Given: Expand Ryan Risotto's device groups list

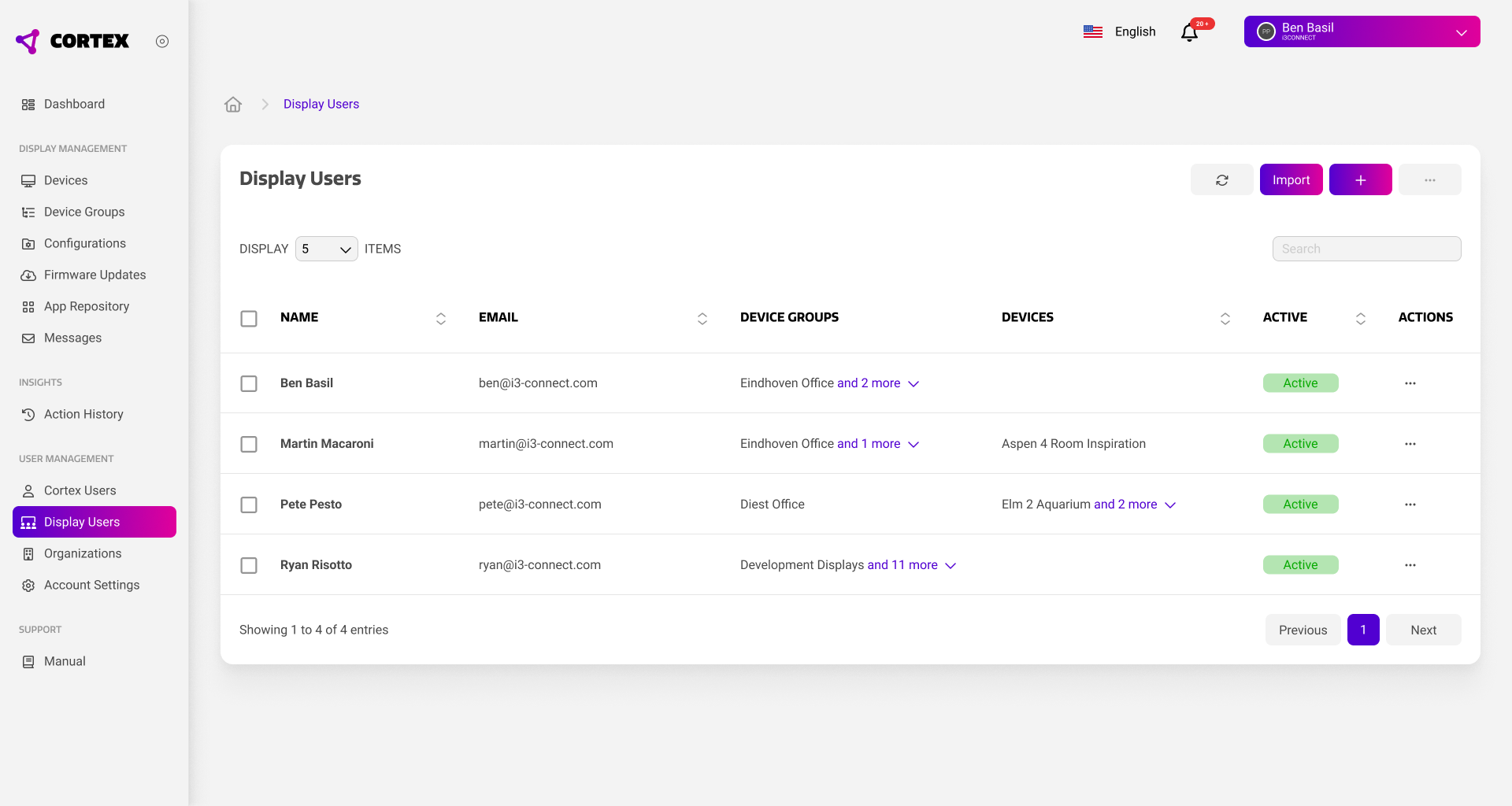Looking at the screenshot, I should (951, 566).
